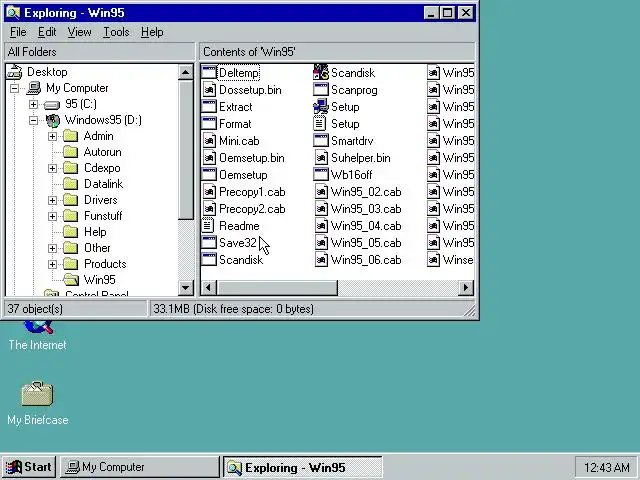The height and width of the screenshot is (480, 640).
Task: Select the Precopy1.cab cabinet icon
Action: coord(209,192)
